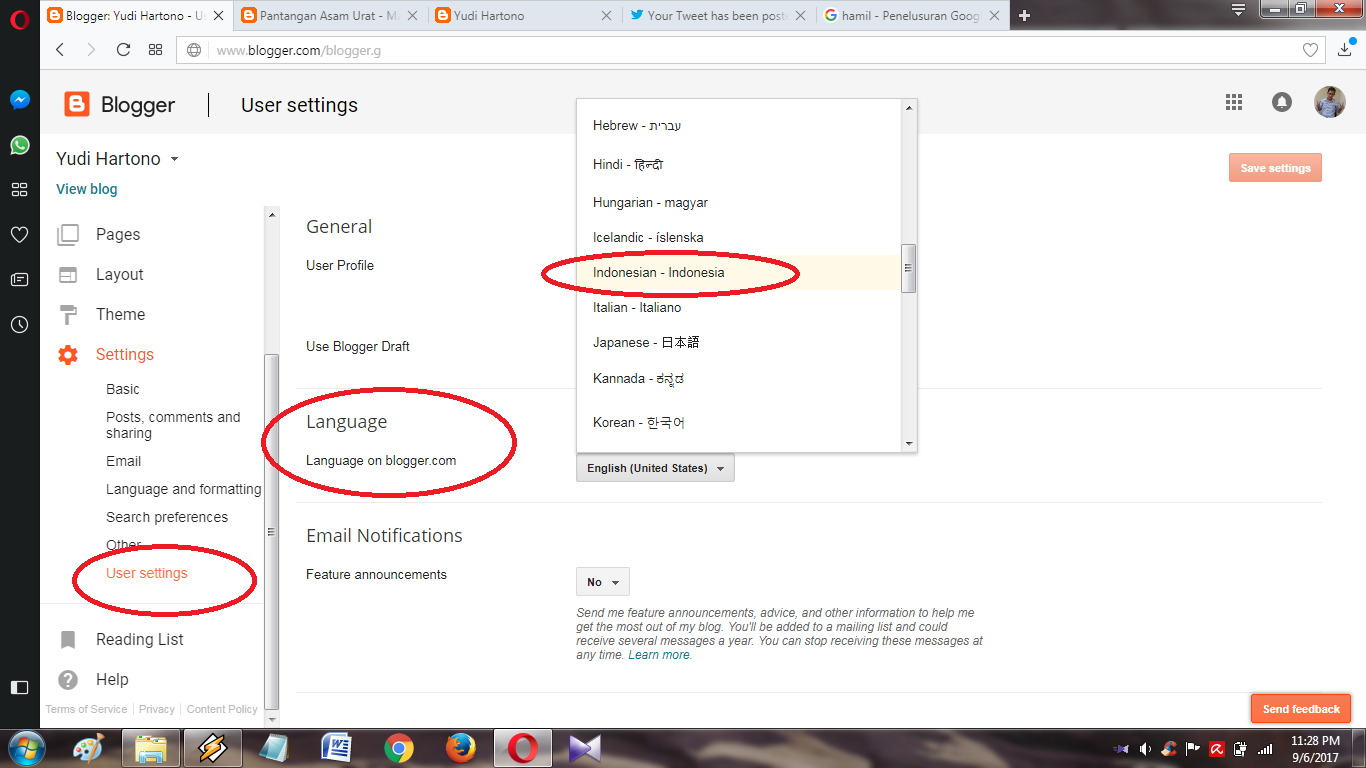Image resolution: width=1366 pixels, height=768 pixels.
Task: Choose Icelandic - íslenska from the list
Action: coord(739,237)
